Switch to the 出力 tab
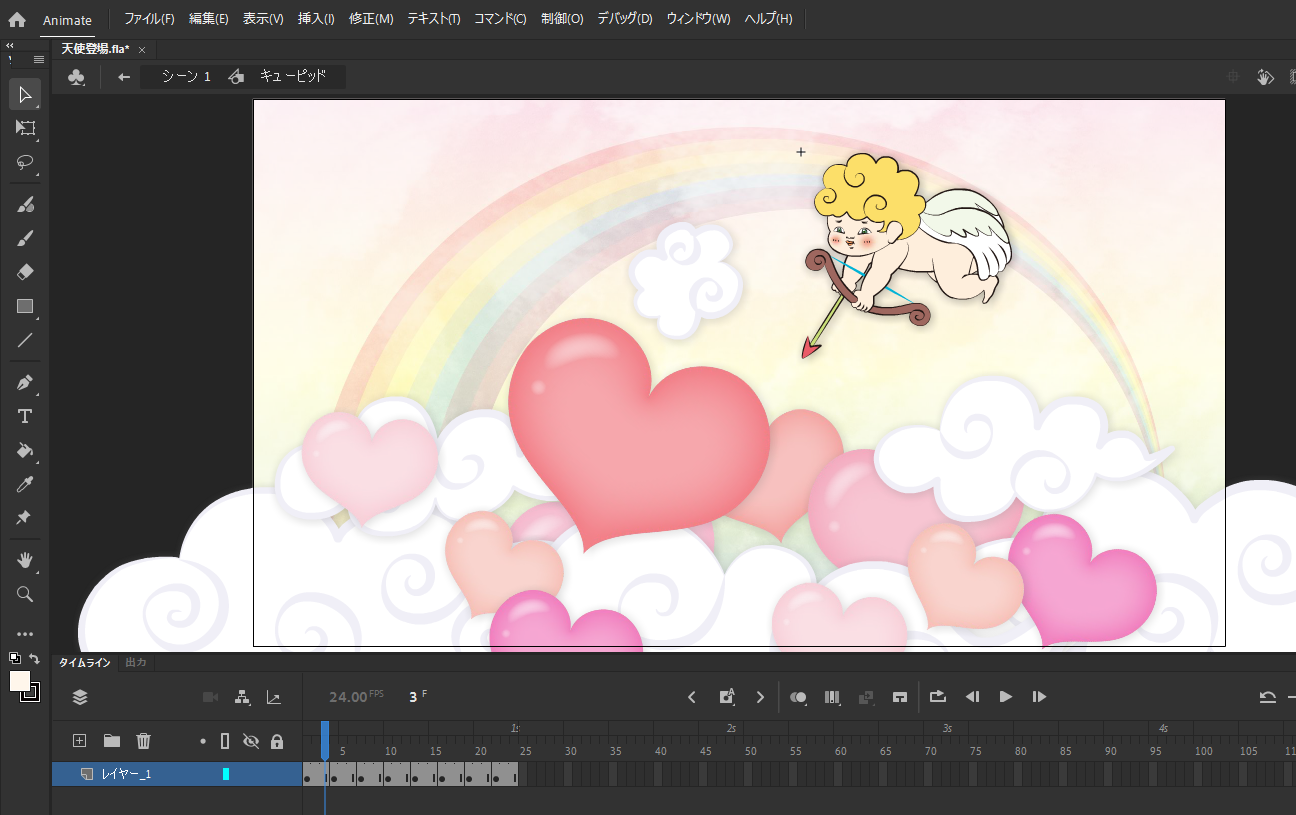This screenshot has width=1296, height=815. (135, 662)
